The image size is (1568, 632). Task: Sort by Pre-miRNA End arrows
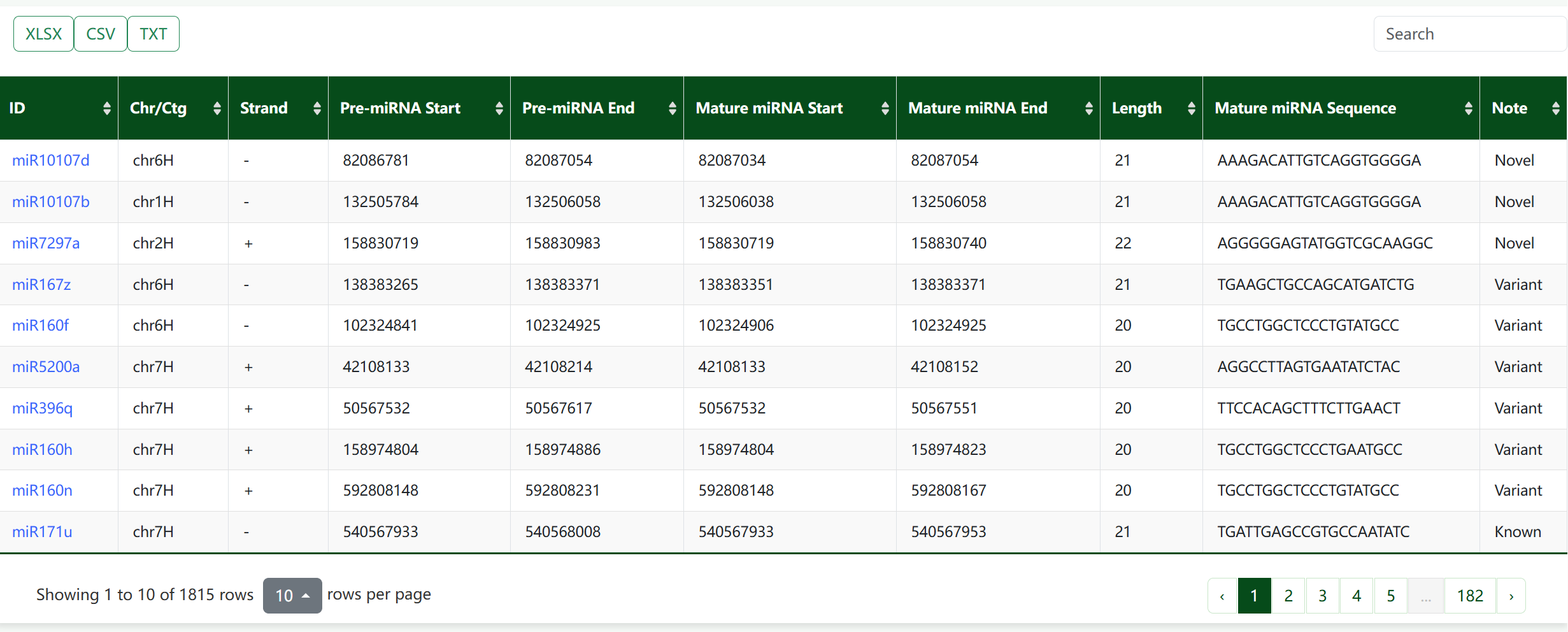point(673,109)
